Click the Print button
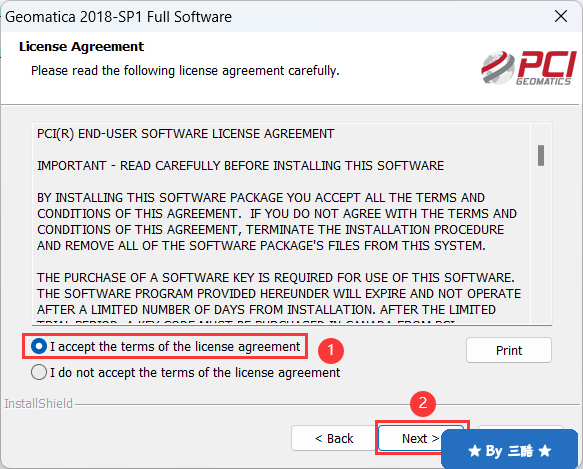583x469 pixels. [x=509, y=350]
